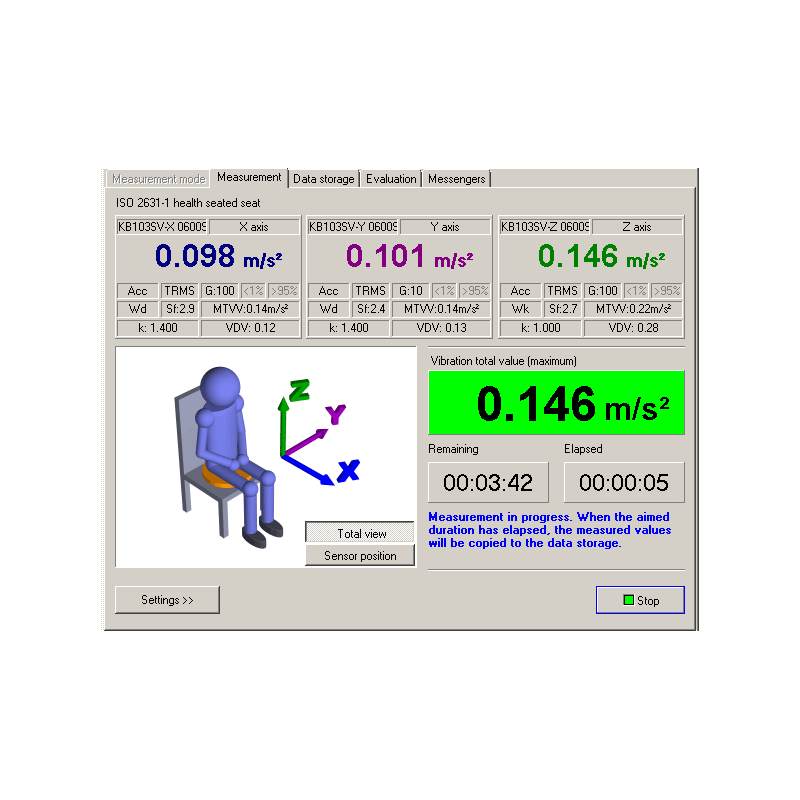Viewport: 800px width, 800px height.
Task: Select the Measurement tab
Action: (249, 177)
